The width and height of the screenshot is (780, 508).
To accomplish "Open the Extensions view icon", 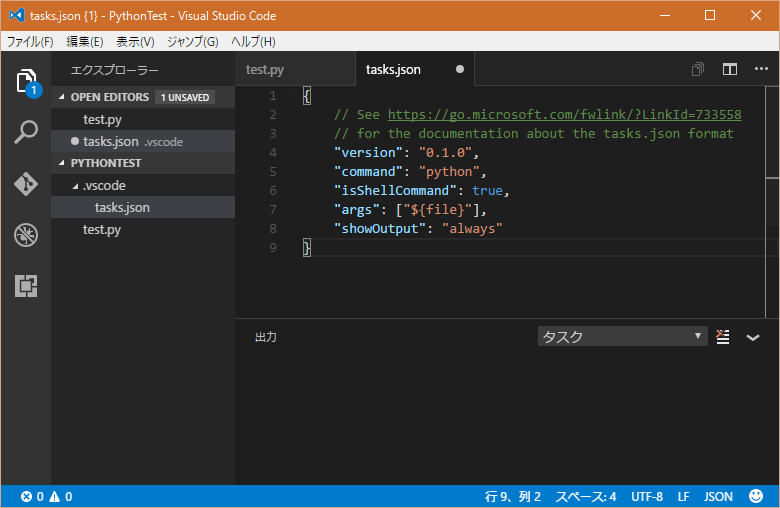I will point(26,286).
